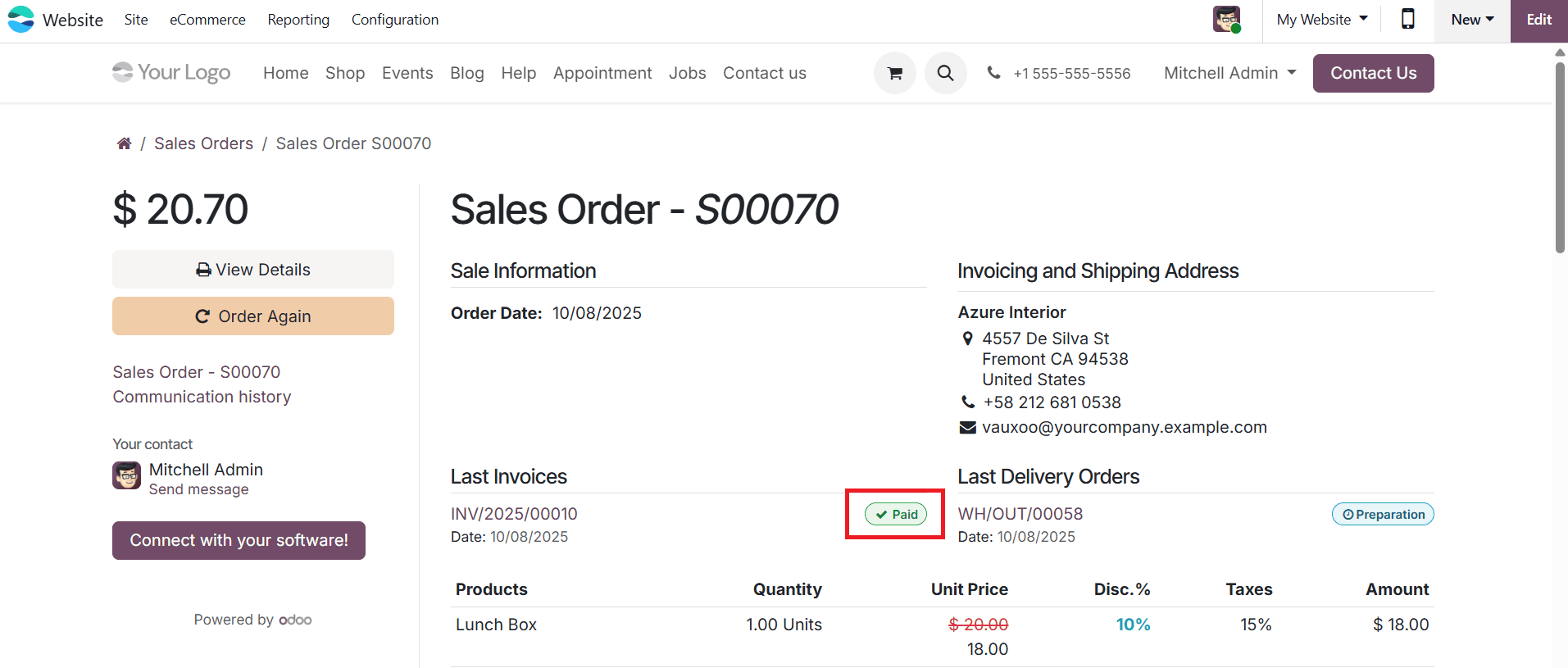Toggle mobile preview phone icon

coord(1407,20)
